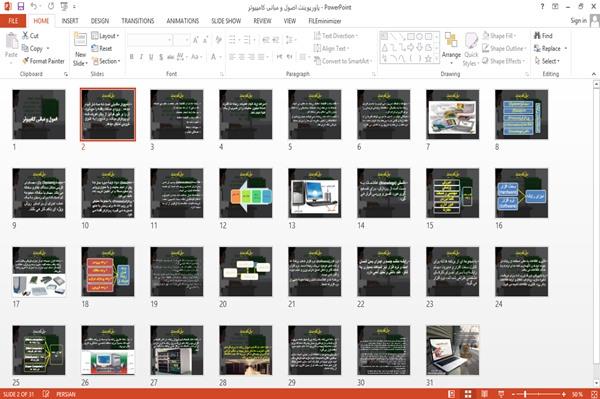Viewport: 600px width, 399px height.
Task: Click PERSIAN language indicator in status bar
Action: click(x=66, y=394)
